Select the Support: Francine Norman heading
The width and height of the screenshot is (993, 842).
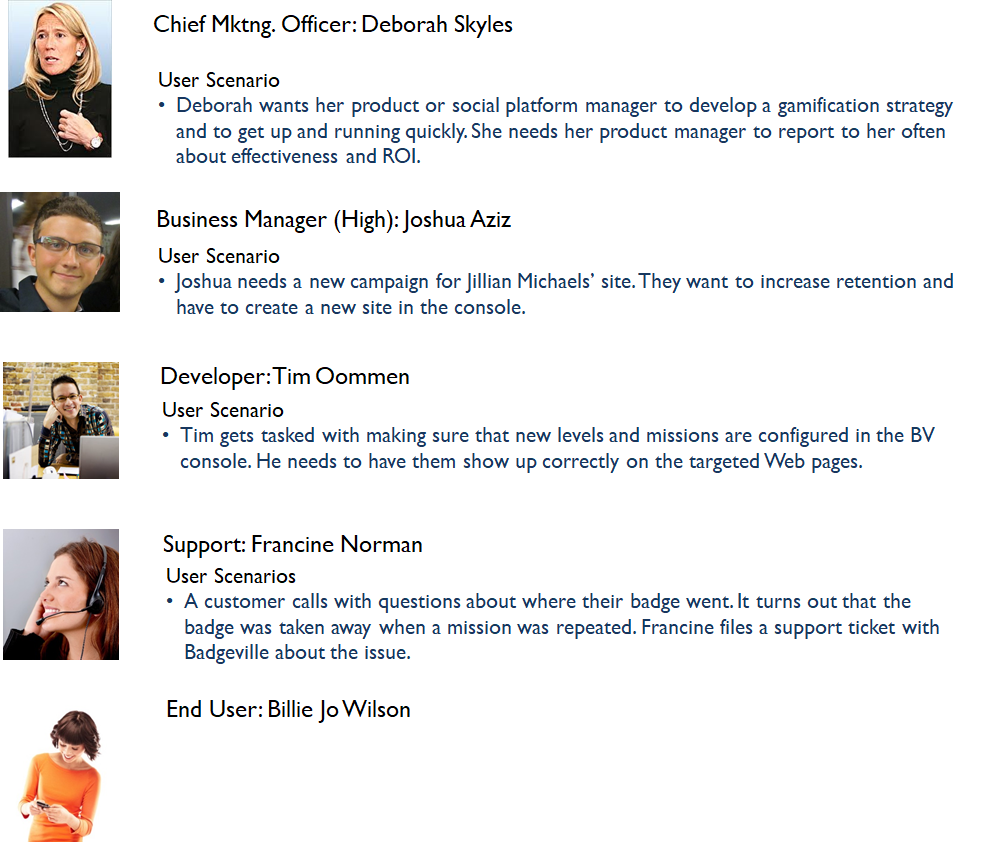293,545
